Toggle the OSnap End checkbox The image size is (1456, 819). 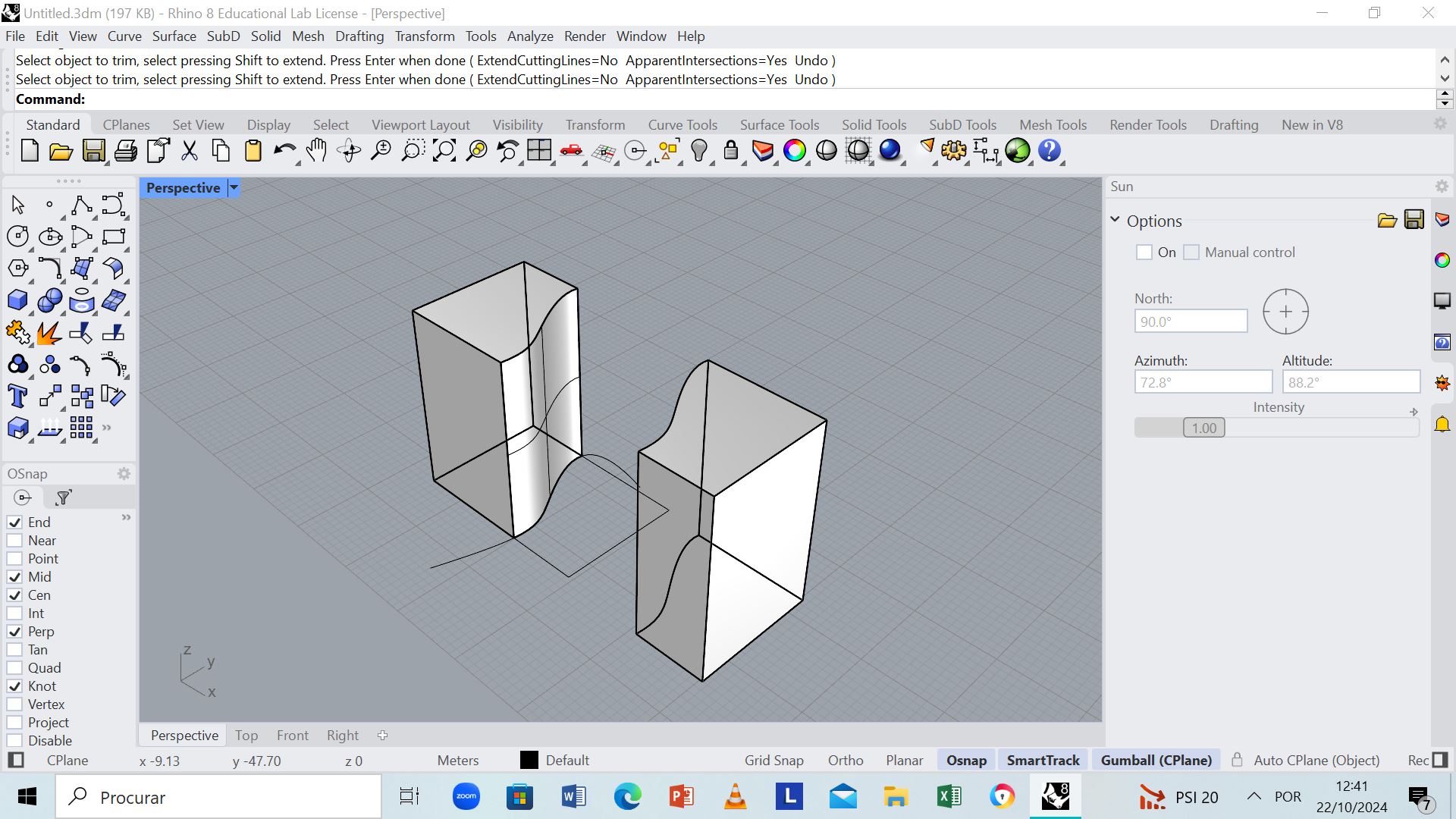point(14,521)
